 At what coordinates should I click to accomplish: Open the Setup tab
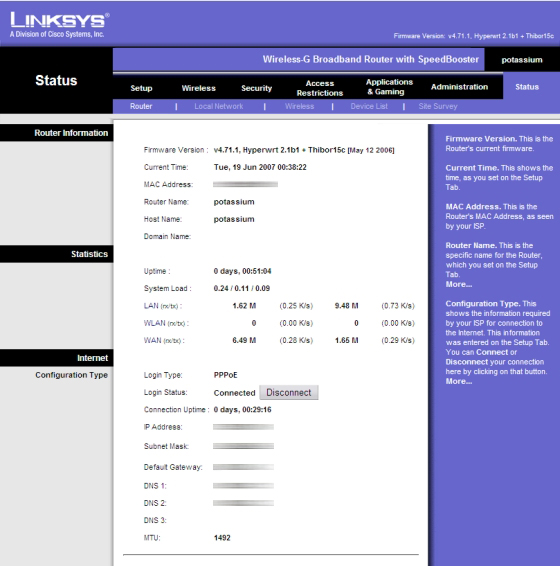[x=141, y=88]
